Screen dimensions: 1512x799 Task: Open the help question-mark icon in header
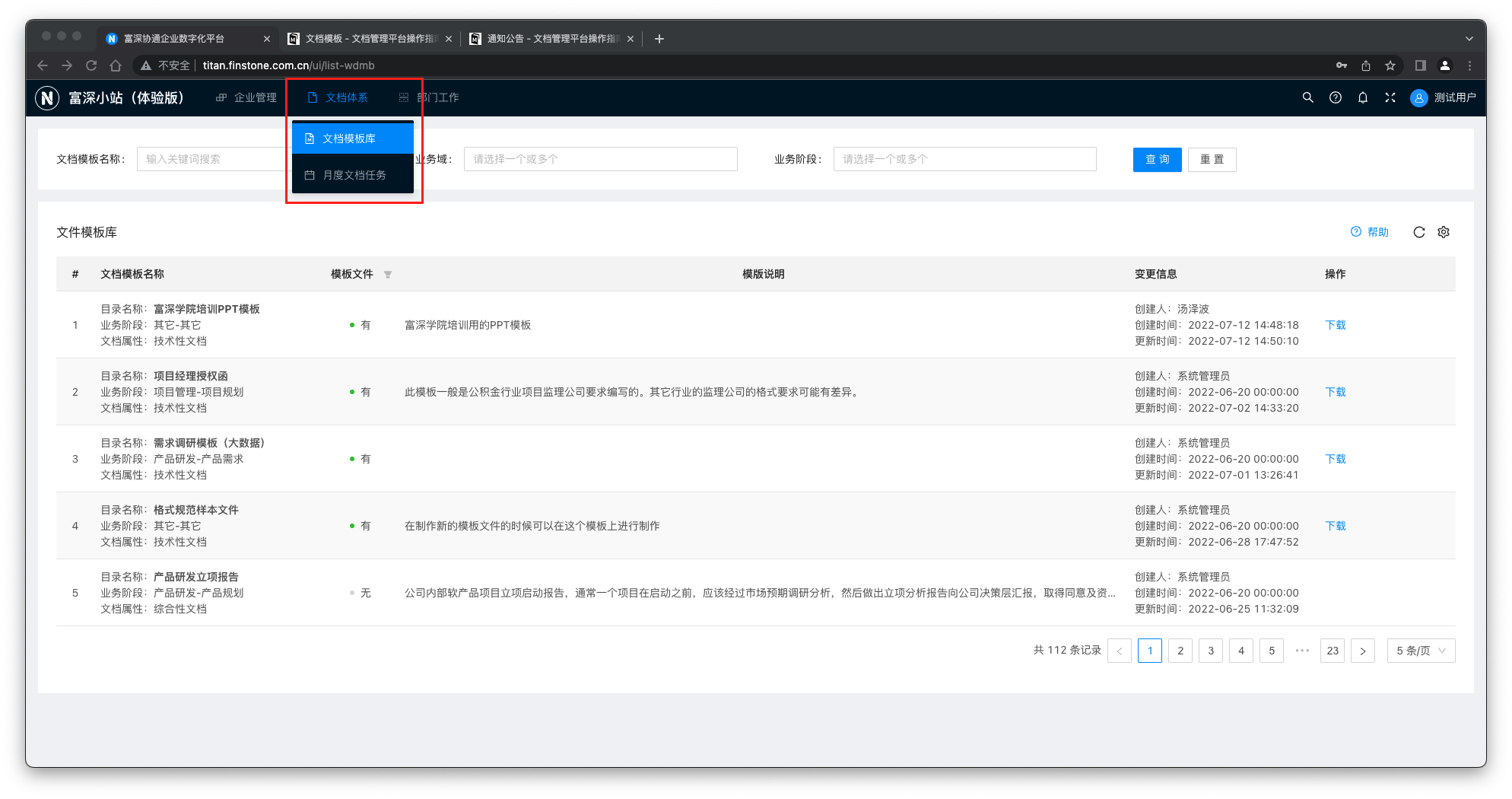[x=1335, y=97]
